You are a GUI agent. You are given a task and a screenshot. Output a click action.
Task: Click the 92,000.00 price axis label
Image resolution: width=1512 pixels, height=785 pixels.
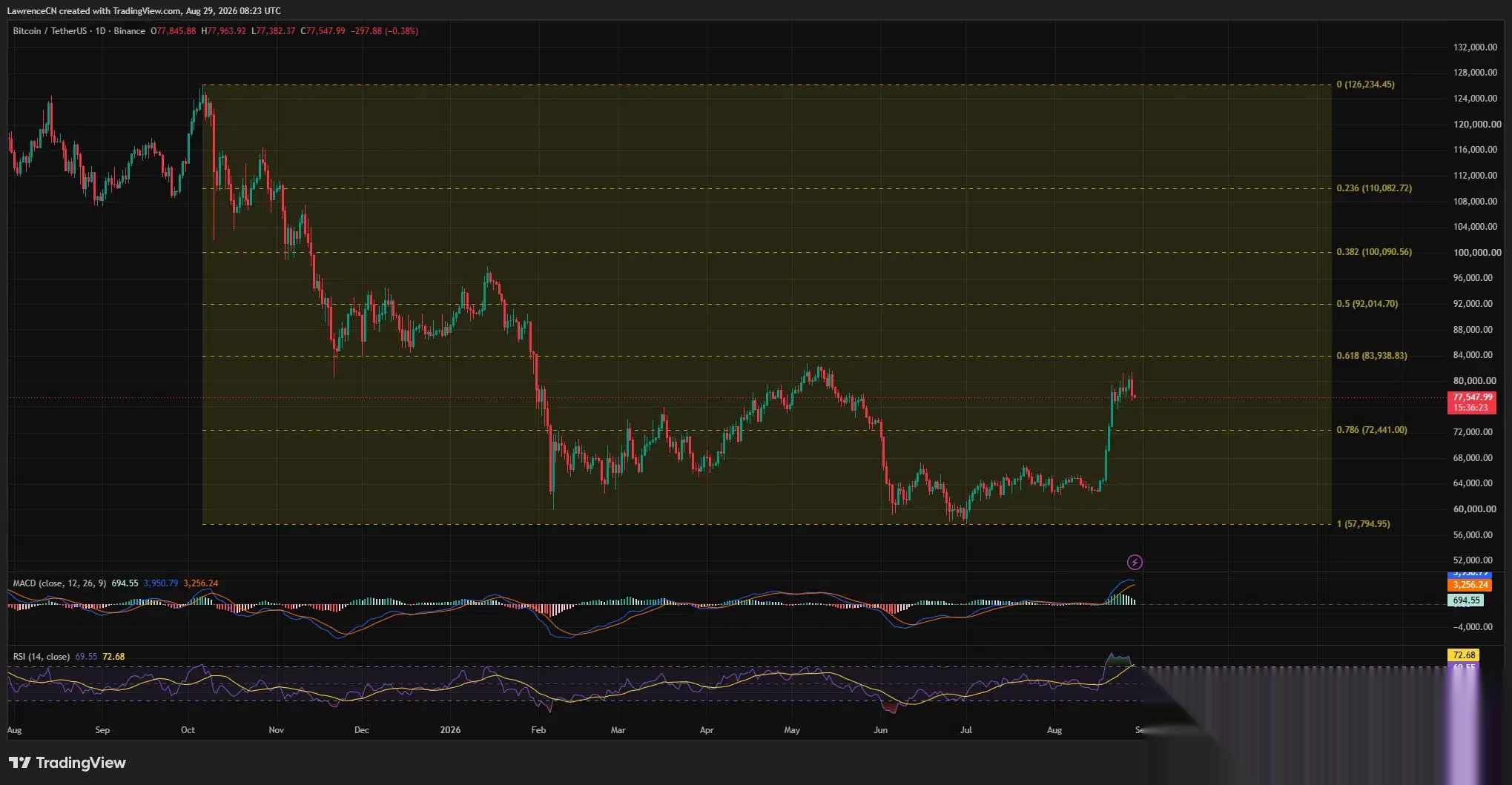point(1473,304)
